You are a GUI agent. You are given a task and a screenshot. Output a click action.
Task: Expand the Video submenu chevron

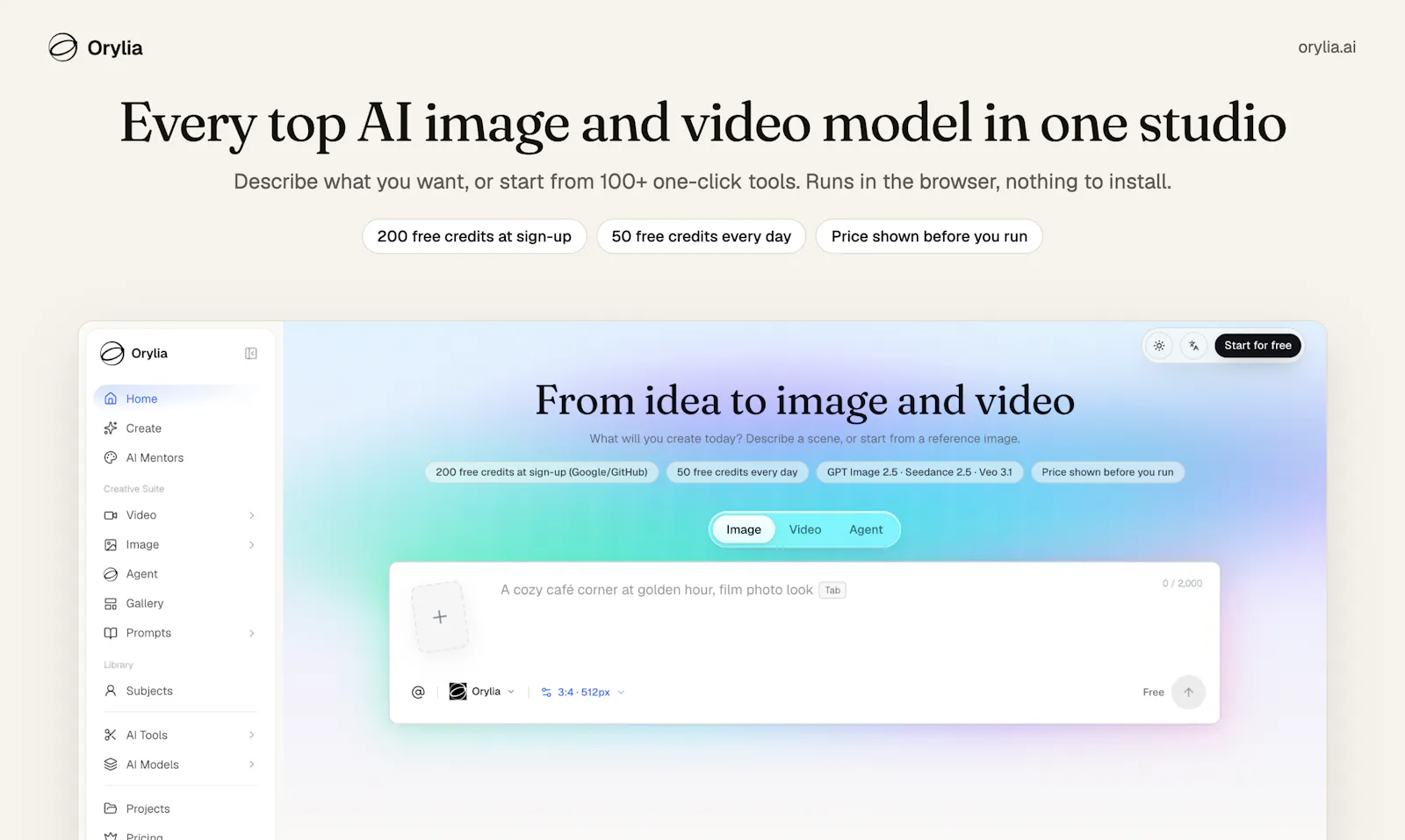pos(252,515)
